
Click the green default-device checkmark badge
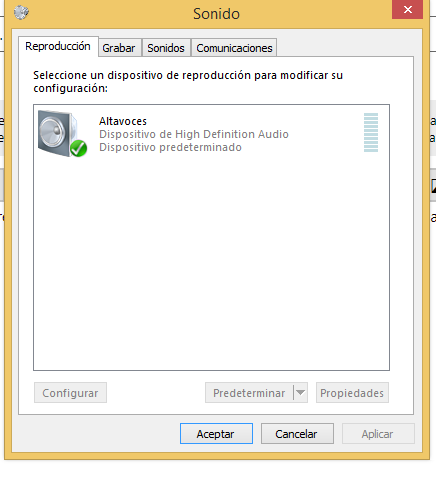click(x=79, y=148)
